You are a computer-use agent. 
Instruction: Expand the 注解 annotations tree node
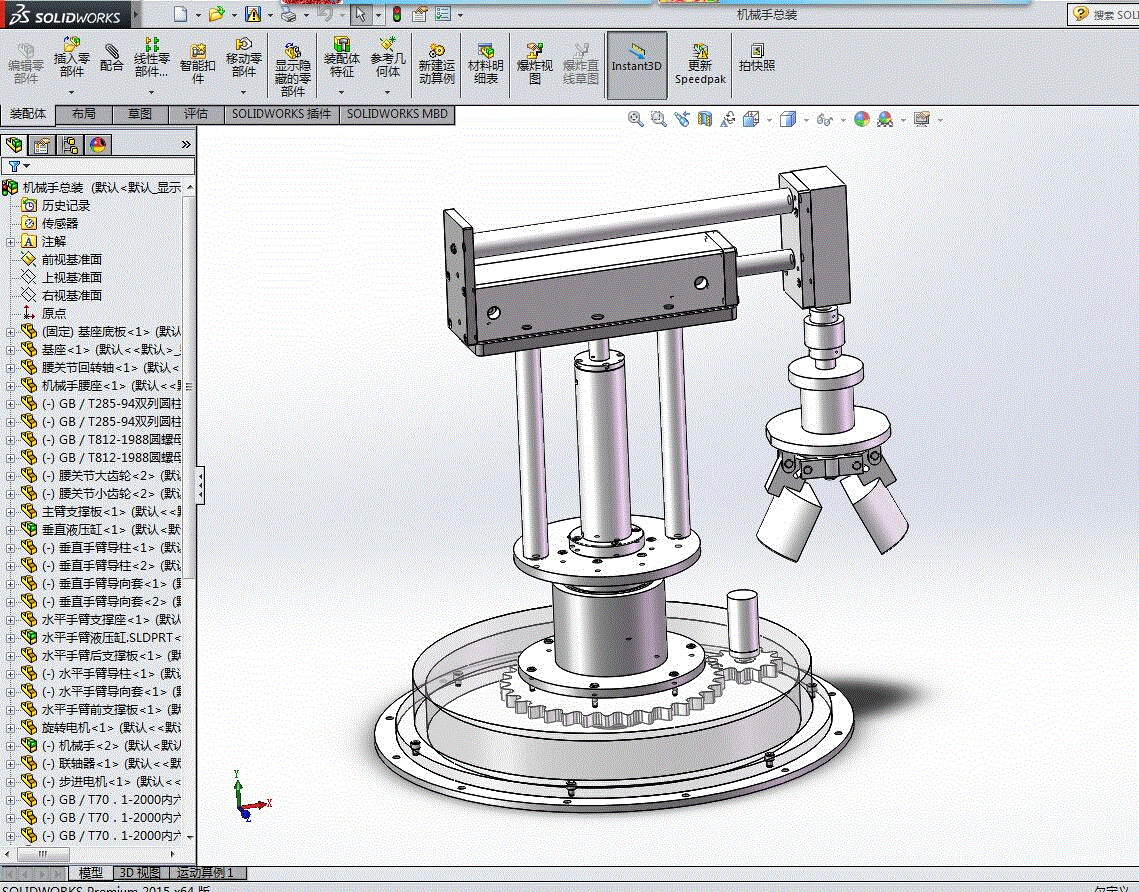tap(11, 241)
